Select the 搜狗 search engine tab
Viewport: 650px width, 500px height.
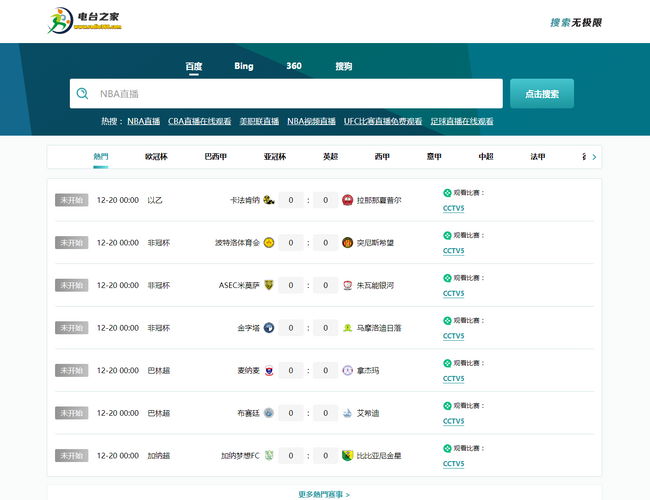[343, 67]
